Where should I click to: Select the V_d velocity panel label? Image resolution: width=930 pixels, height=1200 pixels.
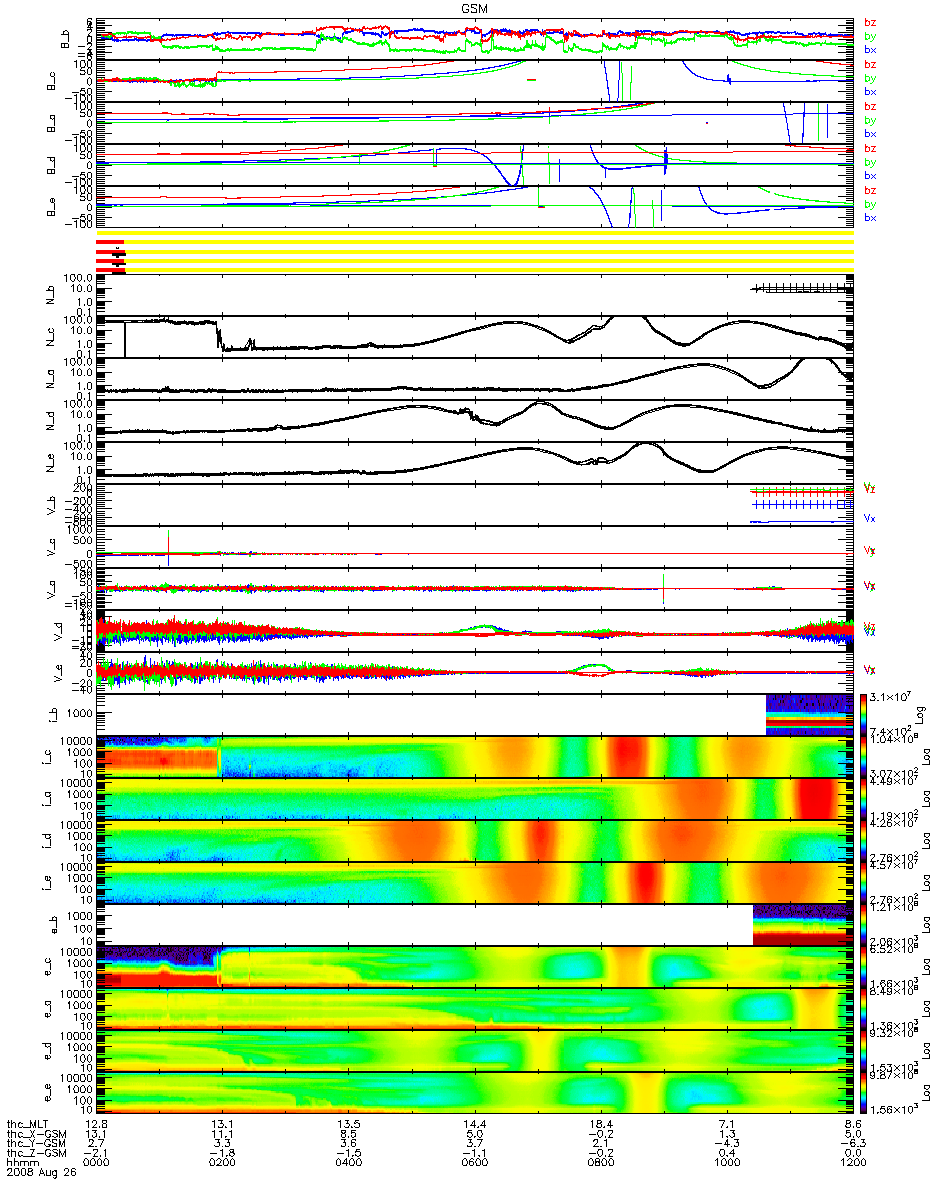(x=58, y=632)
